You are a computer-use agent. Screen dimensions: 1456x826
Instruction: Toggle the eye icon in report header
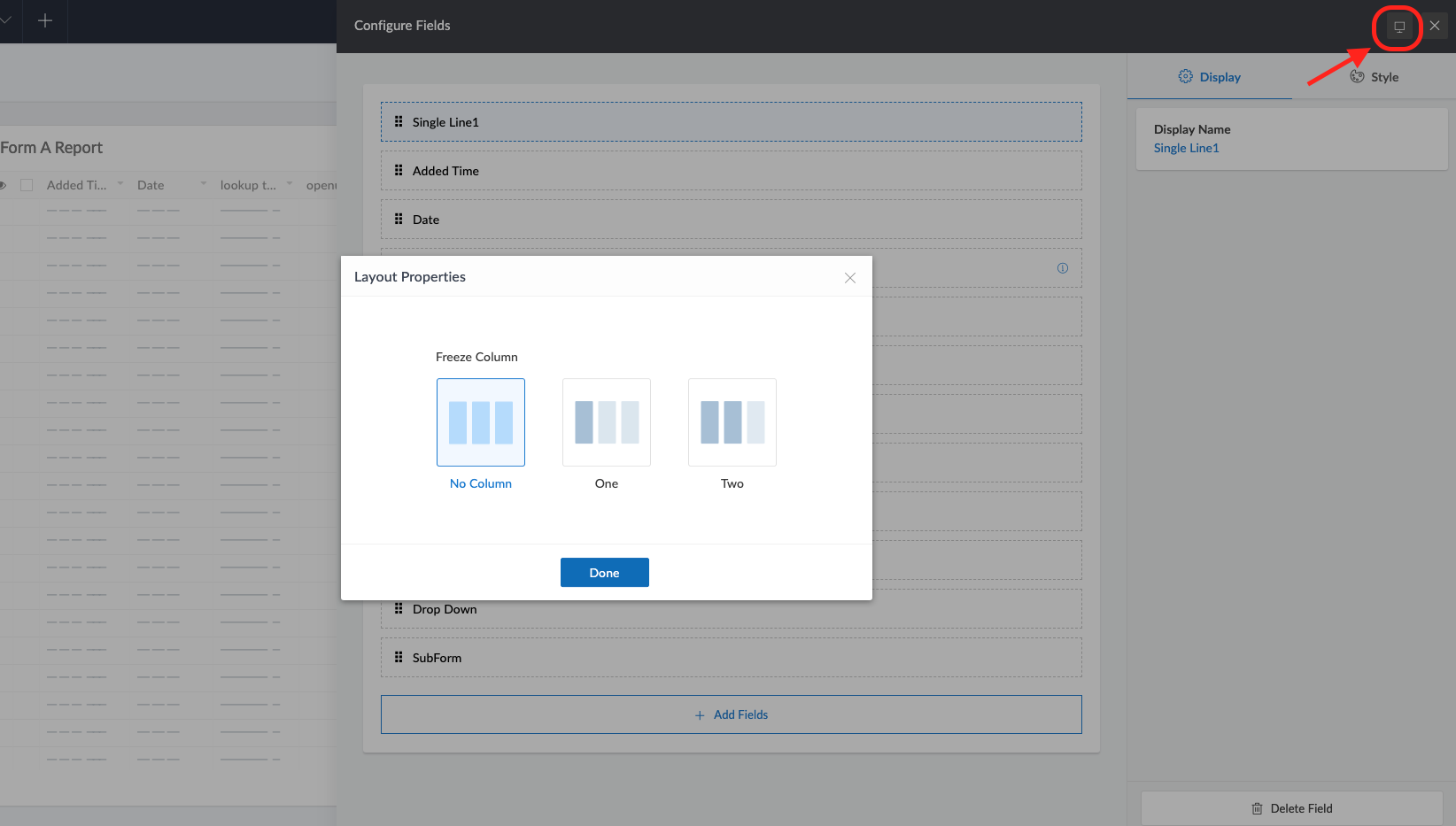3,185
